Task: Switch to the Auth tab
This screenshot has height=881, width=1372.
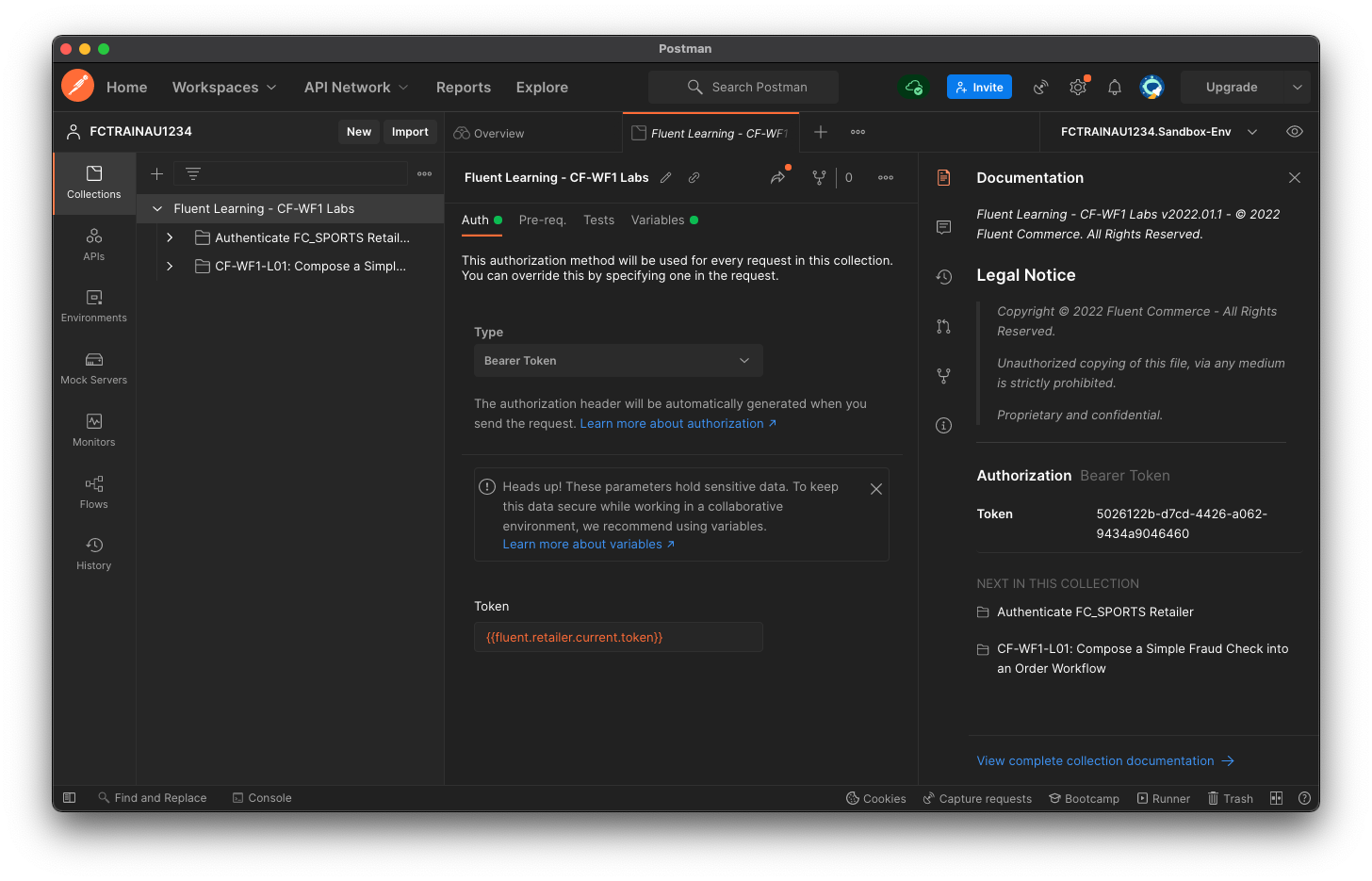Action: tap(482, 220)
